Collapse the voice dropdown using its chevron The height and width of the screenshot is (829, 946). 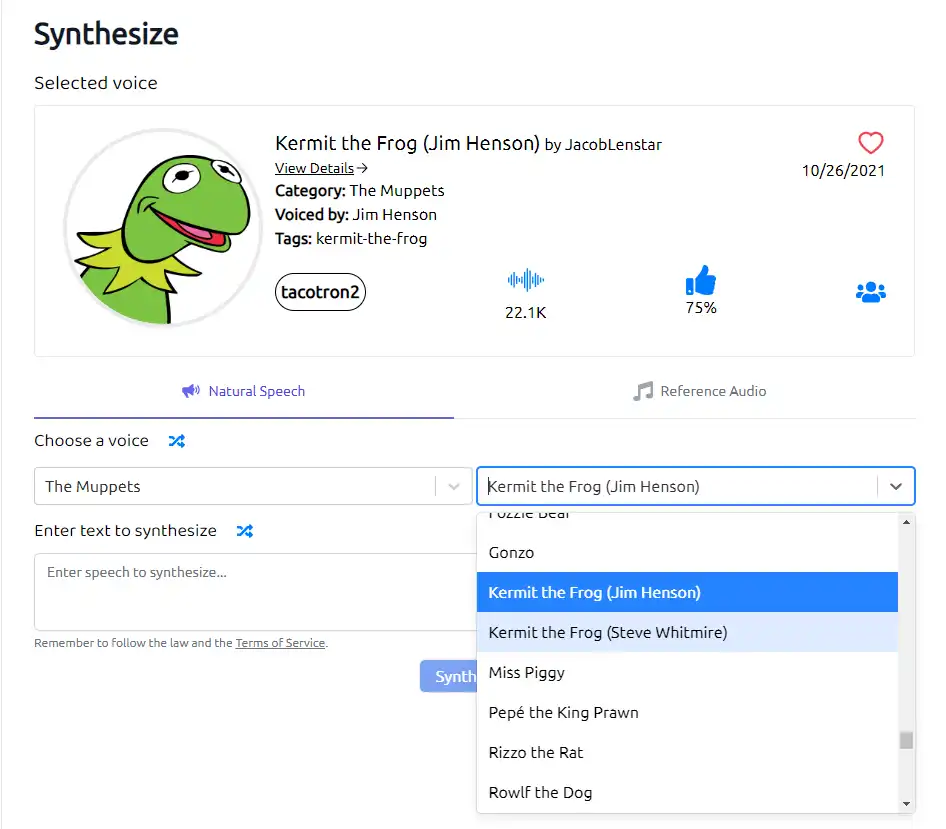coord(896,486)
